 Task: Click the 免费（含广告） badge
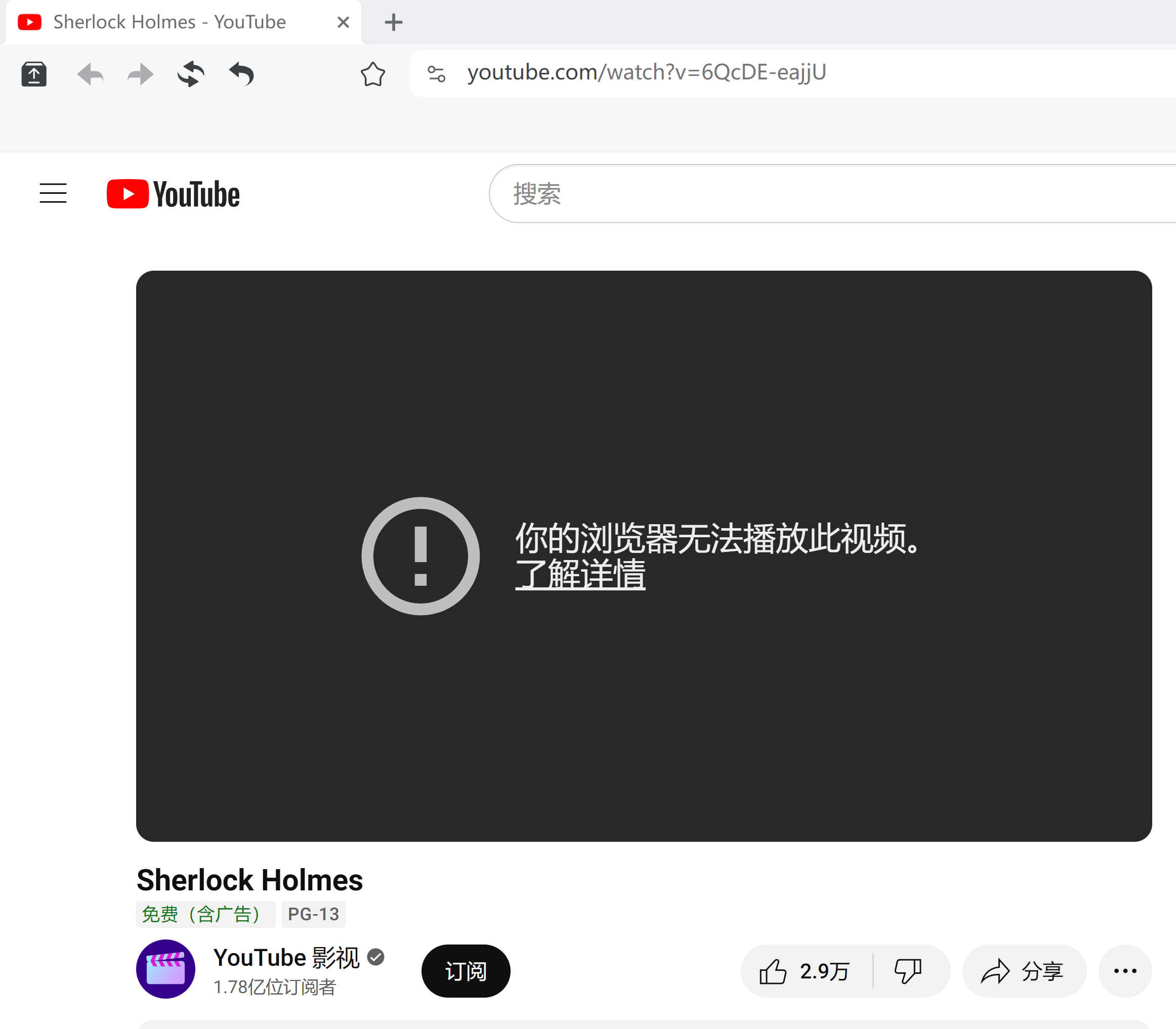click(x=205, y=914)
